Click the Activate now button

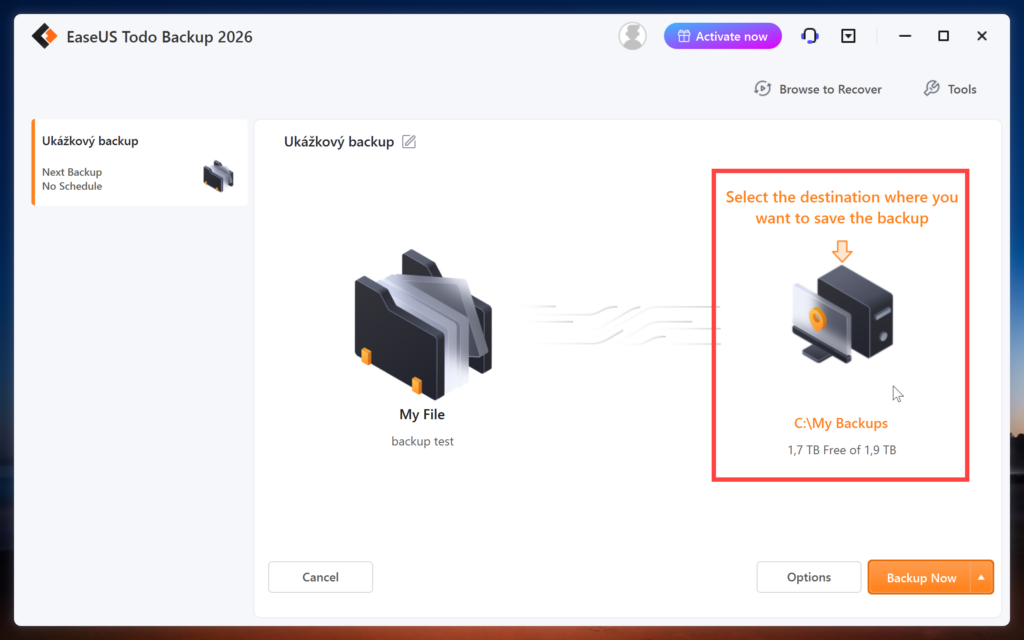click(x=722, y=36)
